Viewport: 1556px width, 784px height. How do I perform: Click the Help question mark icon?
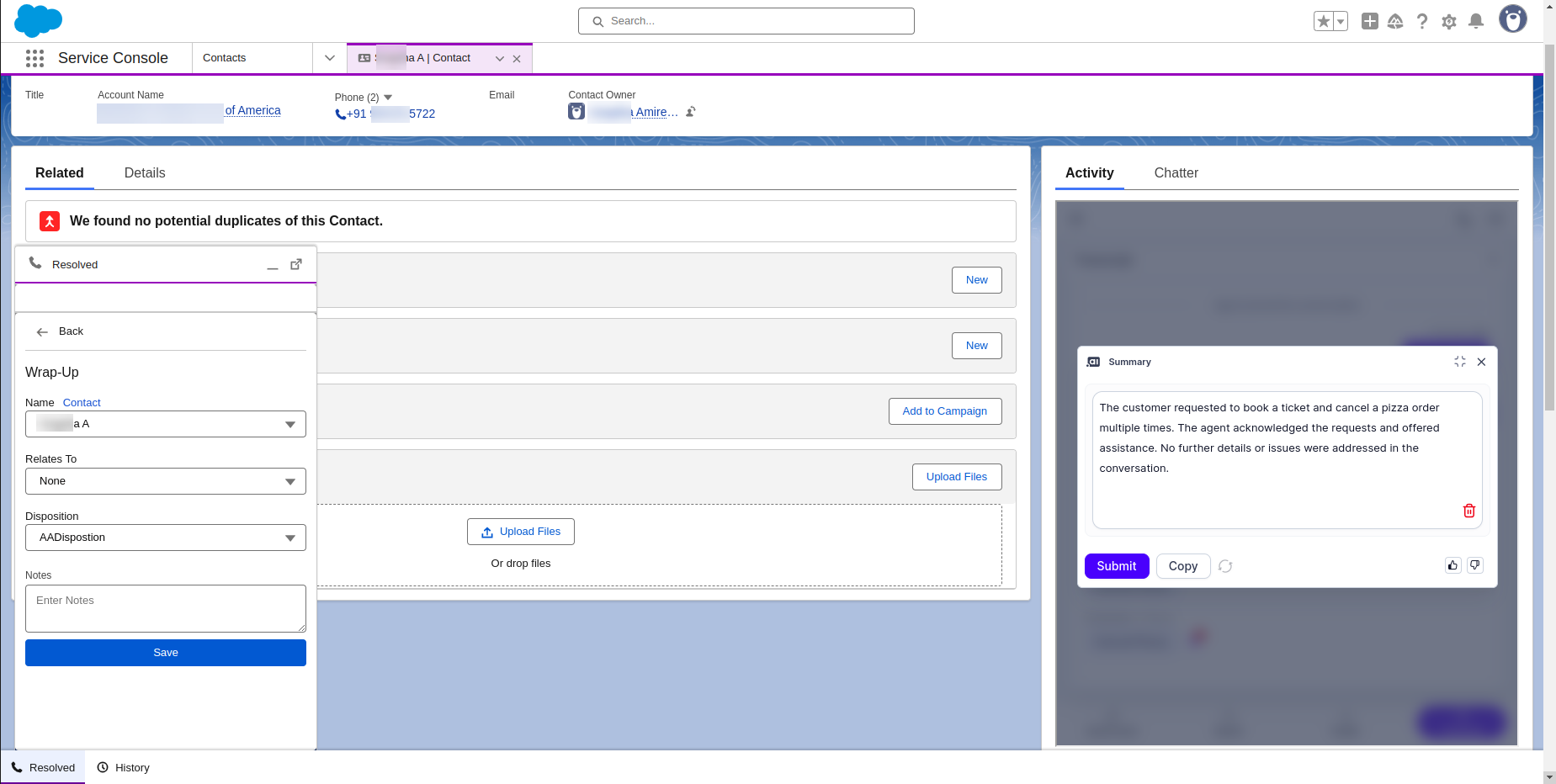[x=1421, y=21]
